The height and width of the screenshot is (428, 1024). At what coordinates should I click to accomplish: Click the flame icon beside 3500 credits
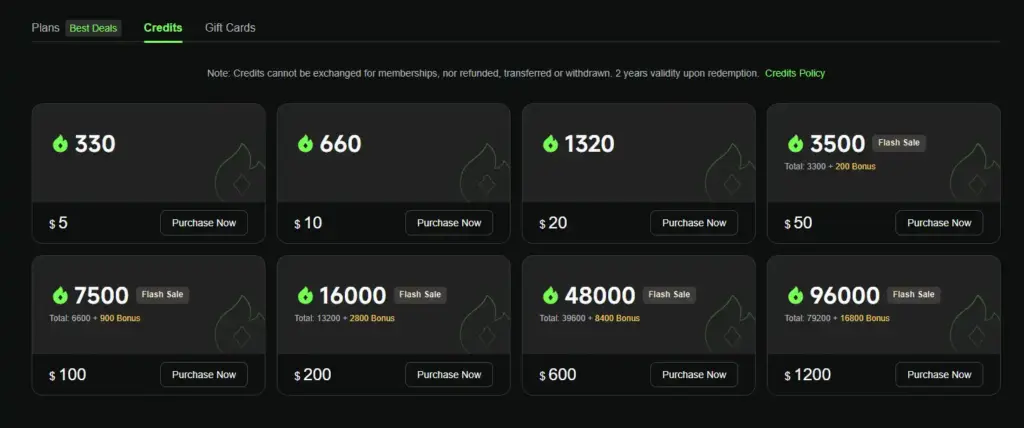(795, 143)
